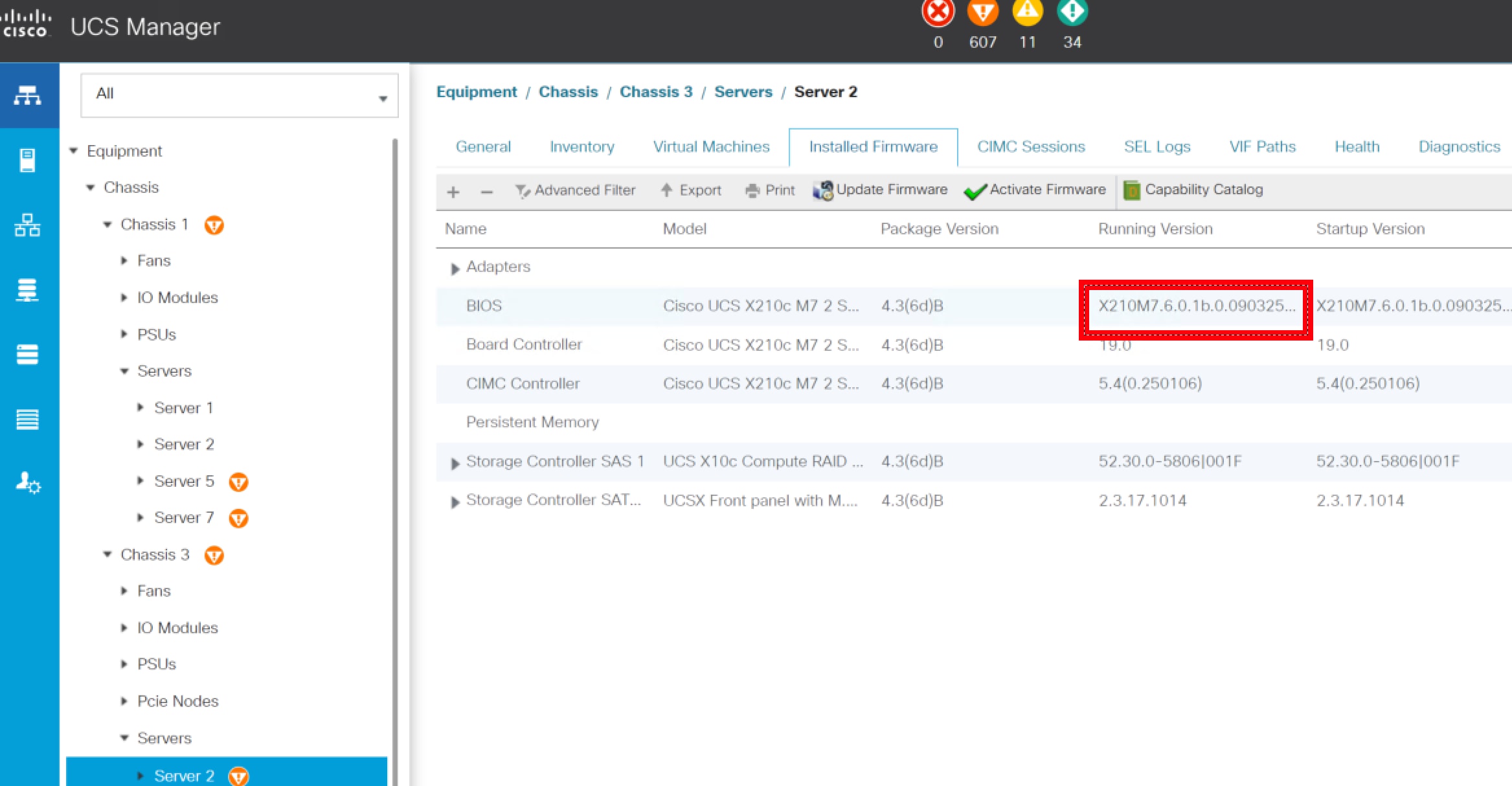This screenshot has height=786, width=1512.
Task: Click the plus expand-all toolbar icon
Action: point(453,192)
